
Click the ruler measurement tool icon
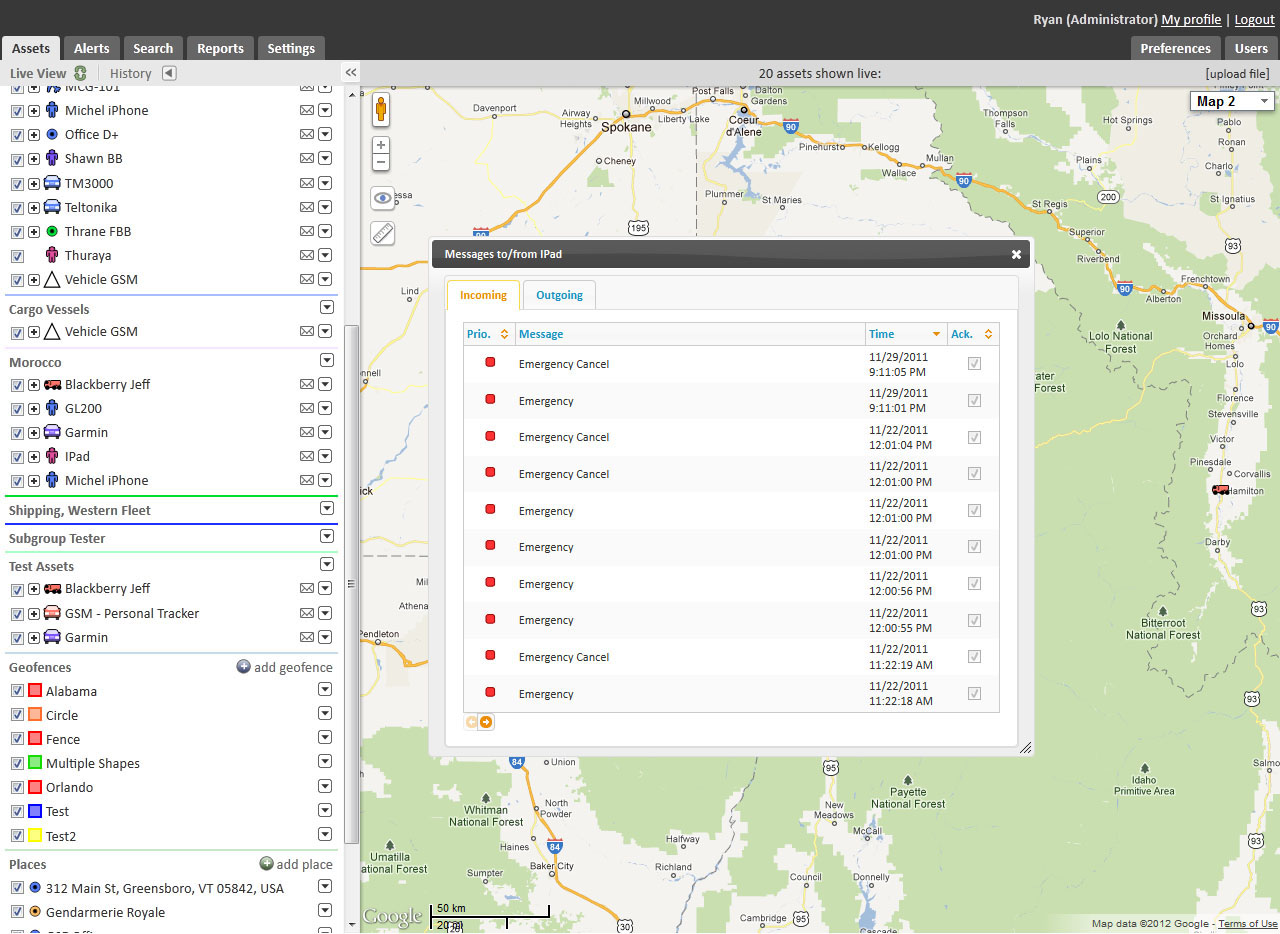pyautogui.click(x=383, y=233)
